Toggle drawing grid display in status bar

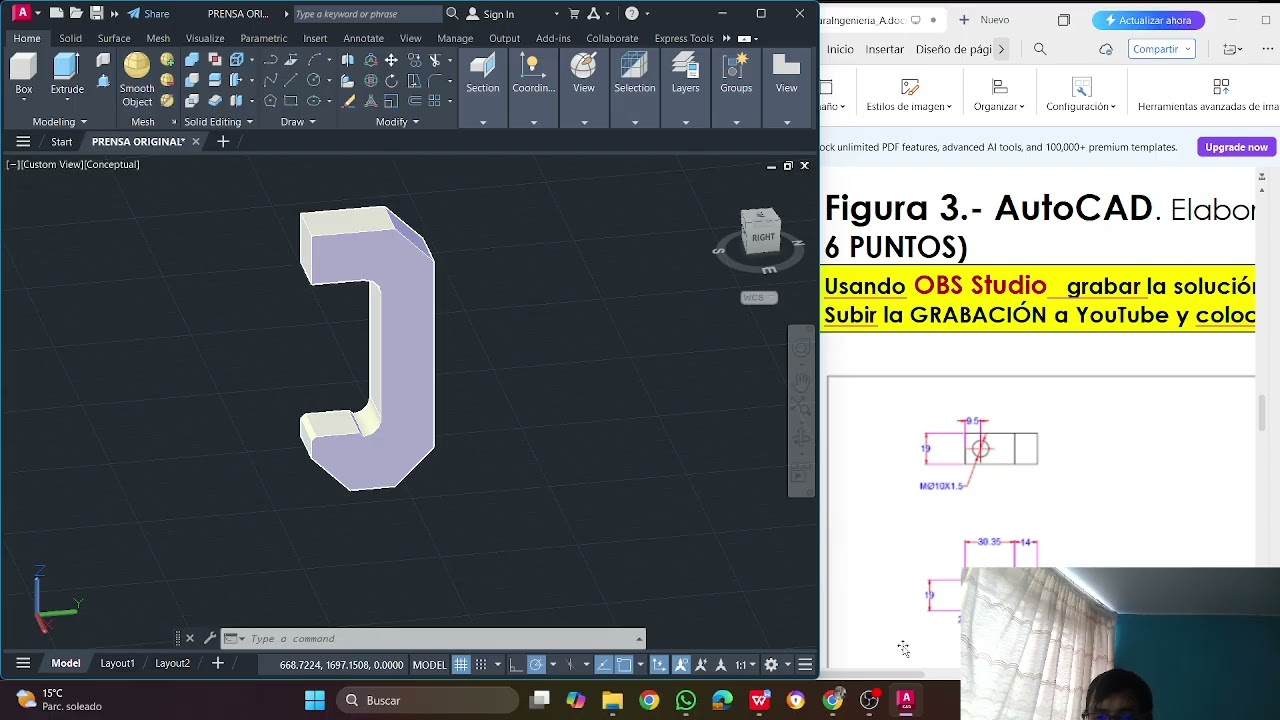pos(461,664)
